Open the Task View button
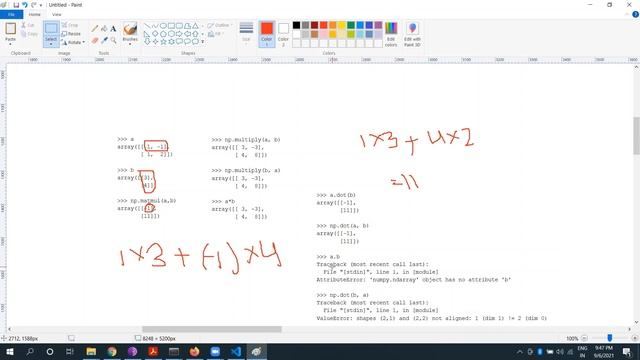The width and height of the screenshot is (640, 360). pyautogui.click(x=69, y=351)
